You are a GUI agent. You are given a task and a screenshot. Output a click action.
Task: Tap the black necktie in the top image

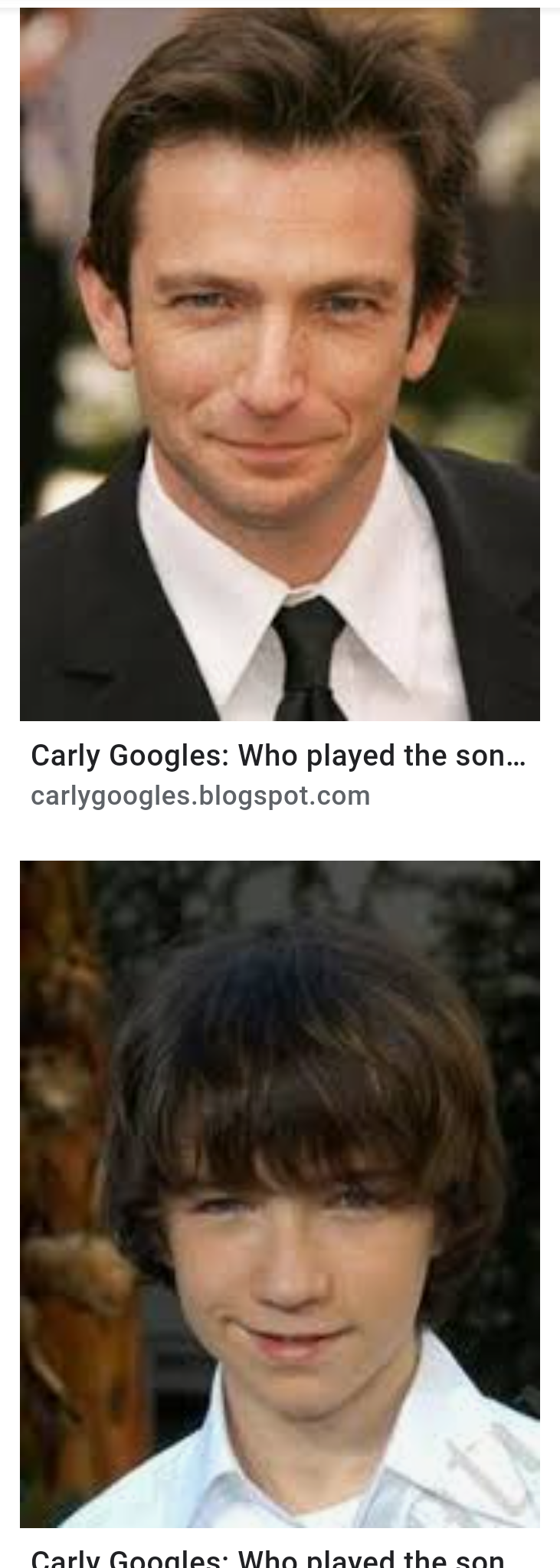(x=308, y=659)
